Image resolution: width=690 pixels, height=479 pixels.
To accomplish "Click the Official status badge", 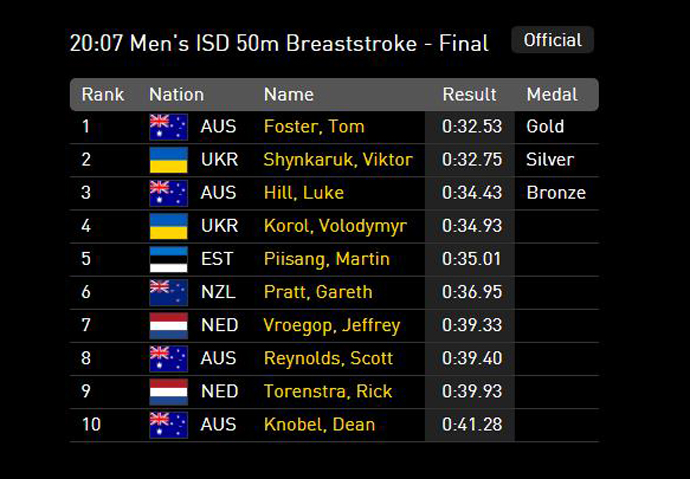I will [x=552, y=40].
